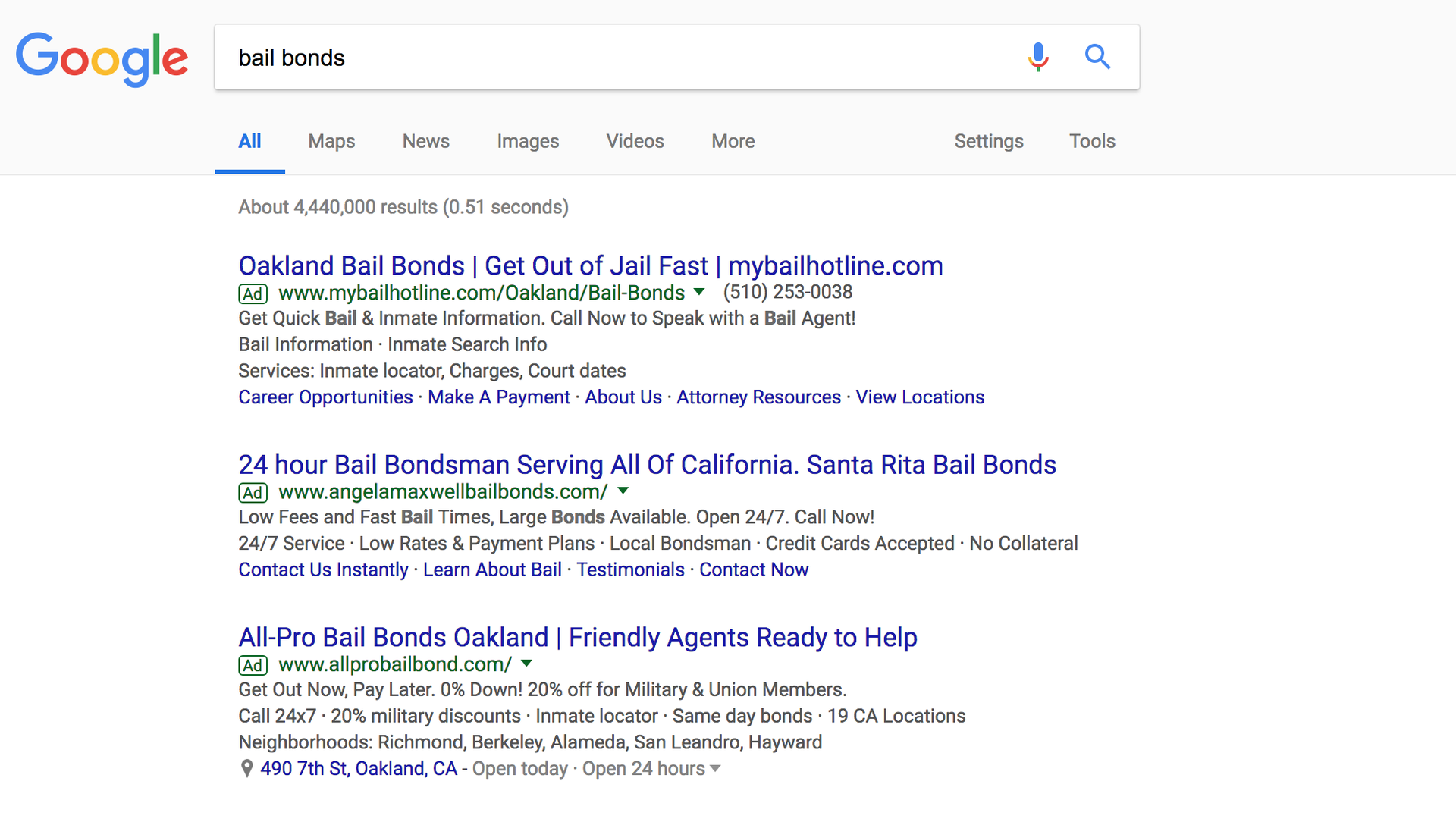Open the More search categories menu

click(733, 141)
